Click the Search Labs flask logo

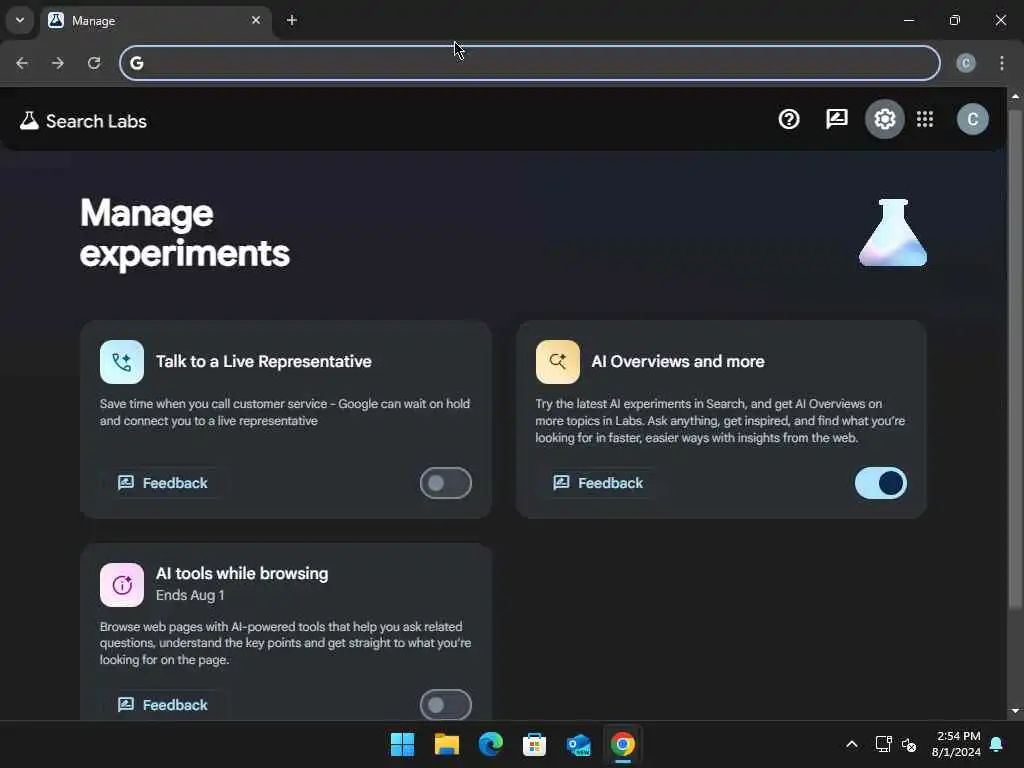tap(29, 121)
